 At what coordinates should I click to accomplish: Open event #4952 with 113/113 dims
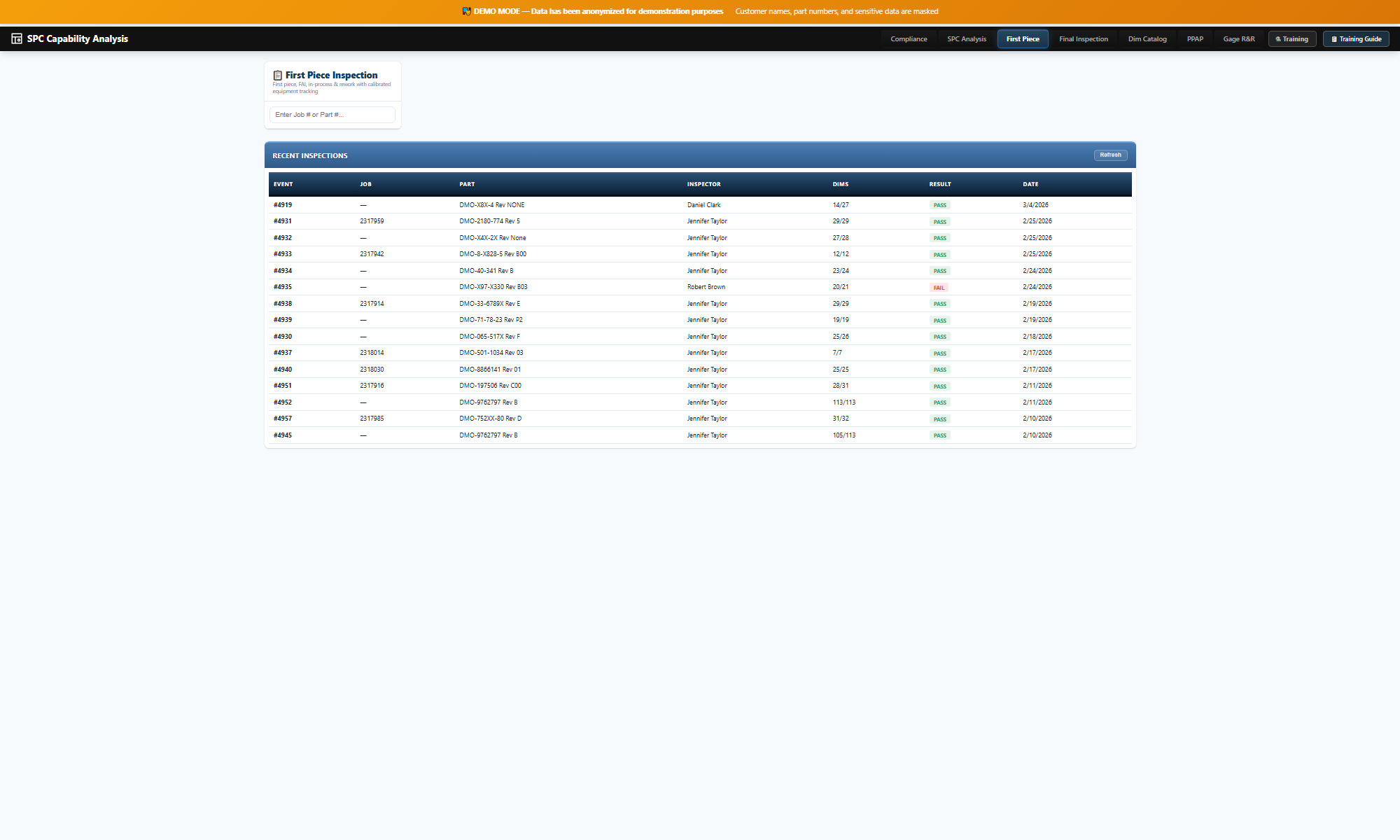[283, 402]
